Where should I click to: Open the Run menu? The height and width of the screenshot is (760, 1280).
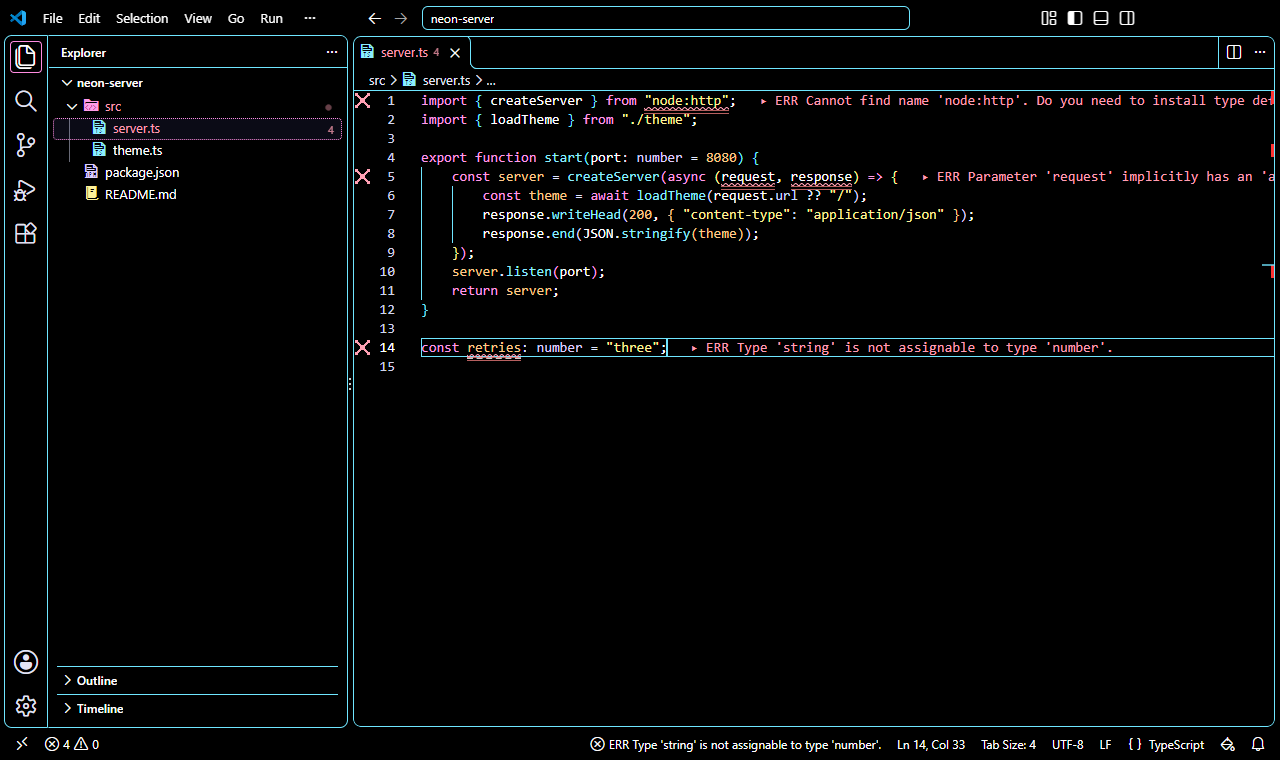pos(271,18)
